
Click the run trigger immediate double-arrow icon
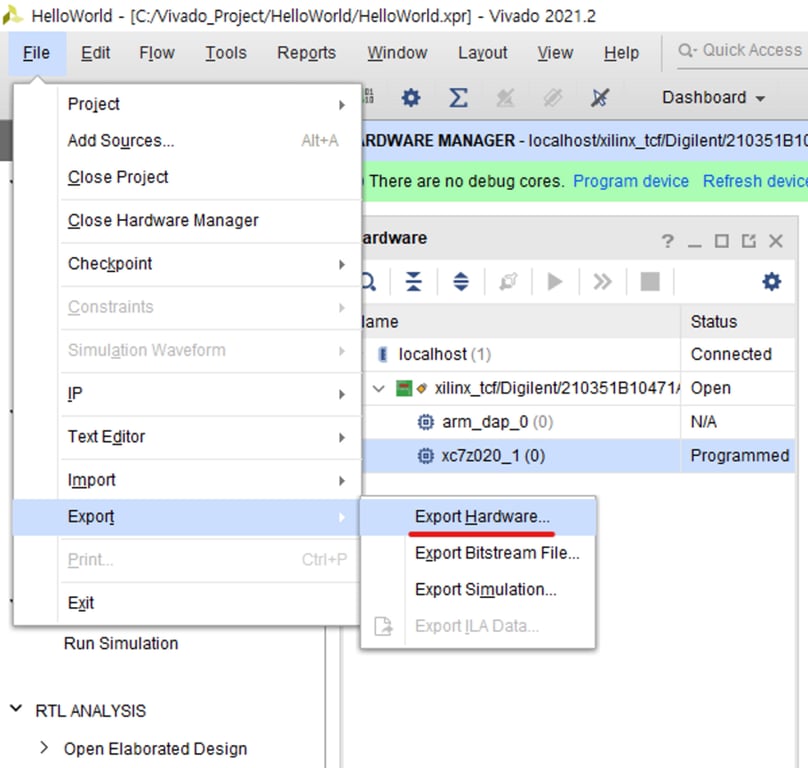(x=602, y=281)
